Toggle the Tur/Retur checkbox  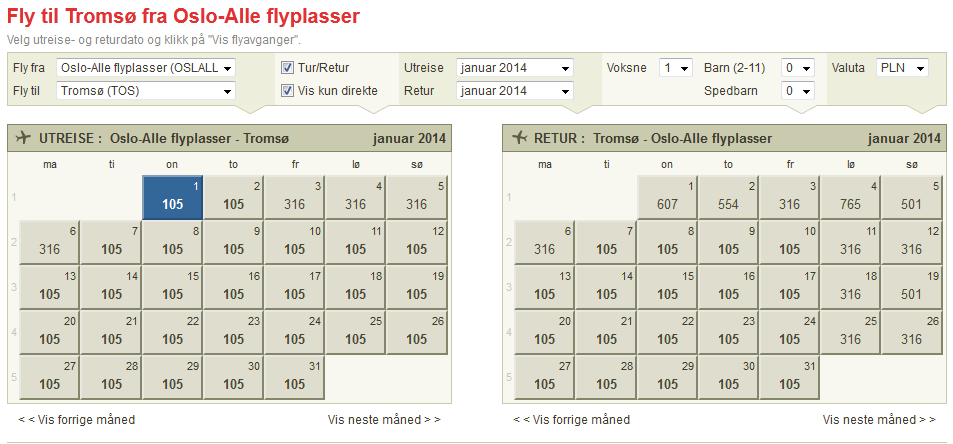[287, 68]
